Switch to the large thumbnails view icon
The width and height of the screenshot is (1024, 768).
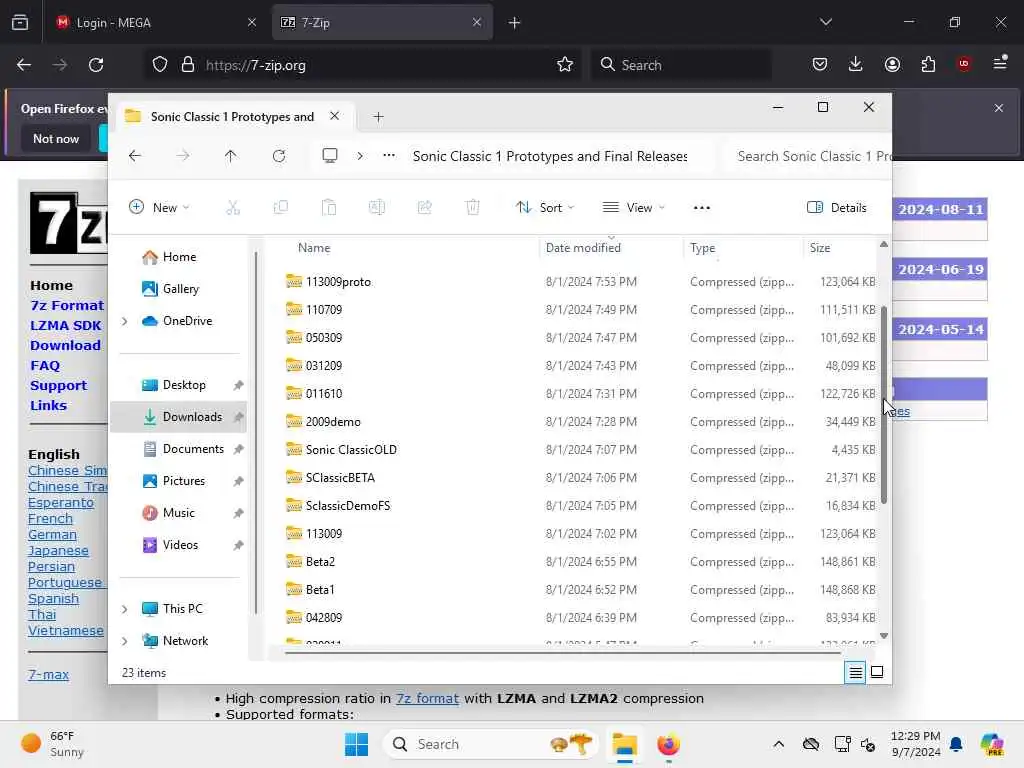coord(877,672)
